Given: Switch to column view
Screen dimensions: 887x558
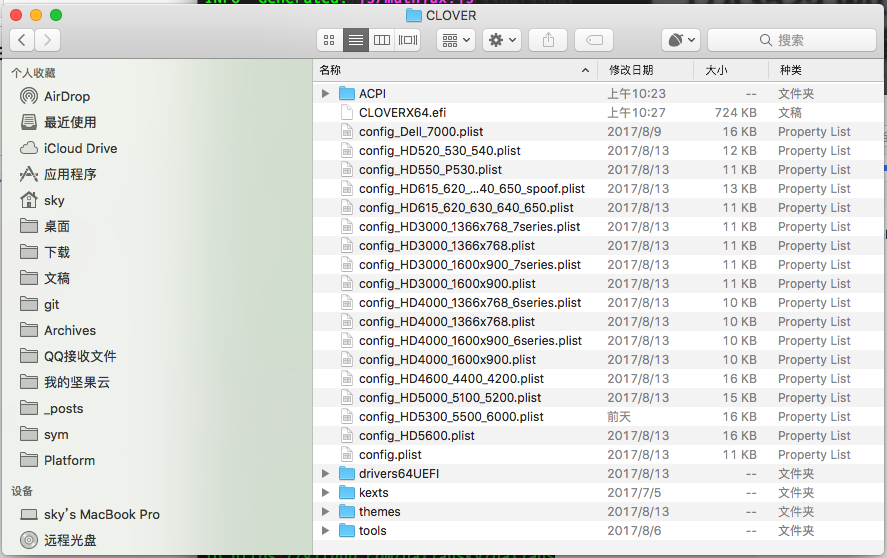Looking at the screenshot, I should (x=382, y=40).
